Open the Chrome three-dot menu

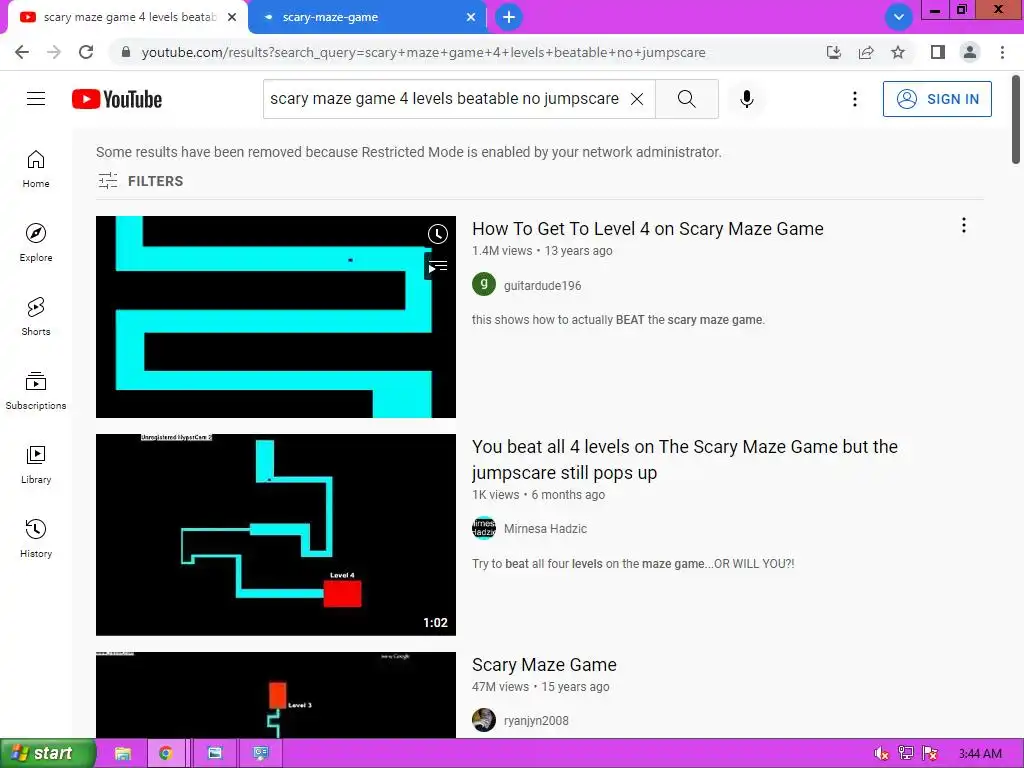pos(1002,52)
